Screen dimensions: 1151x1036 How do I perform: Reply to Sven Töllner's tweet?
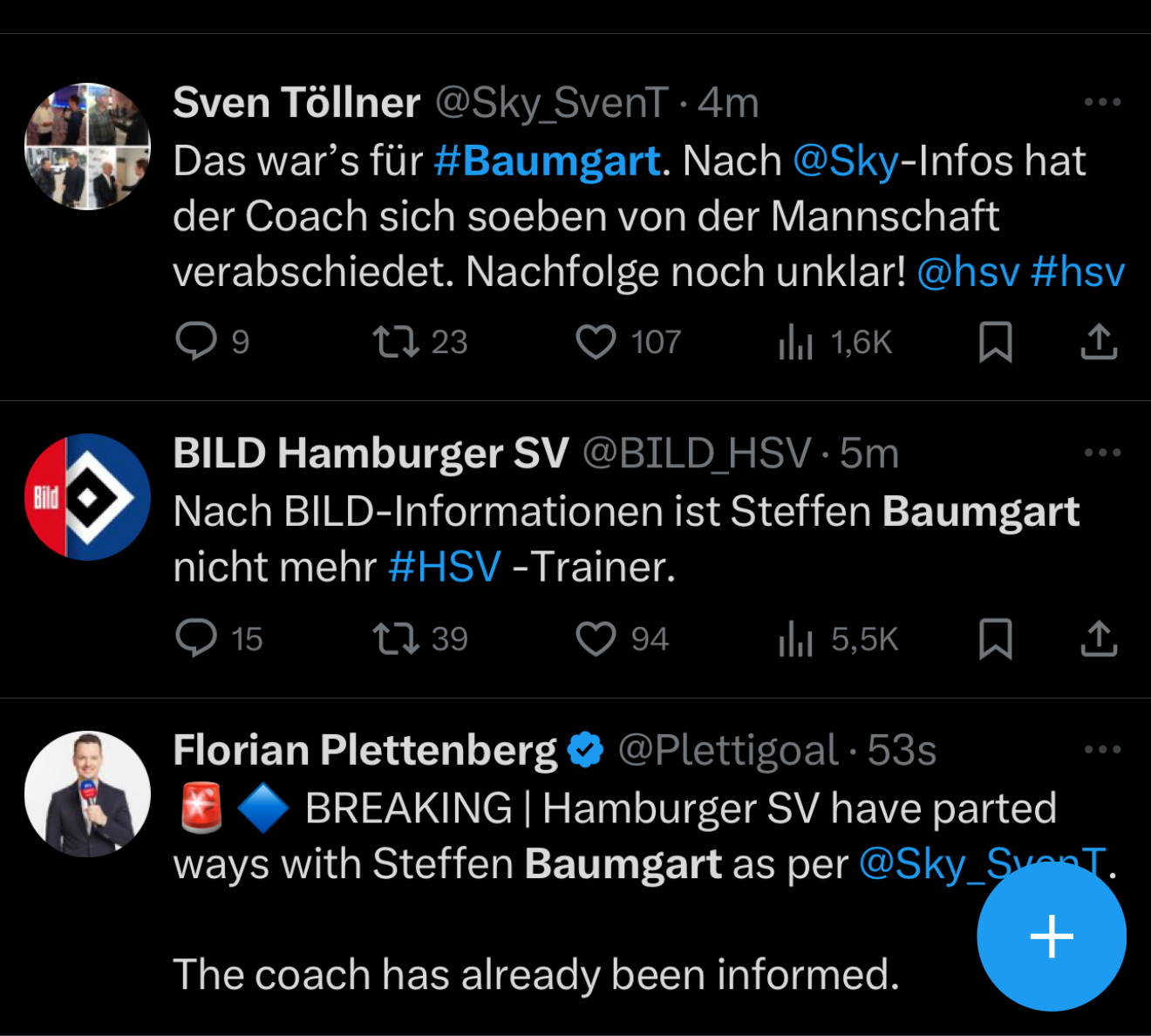point(196,341)
